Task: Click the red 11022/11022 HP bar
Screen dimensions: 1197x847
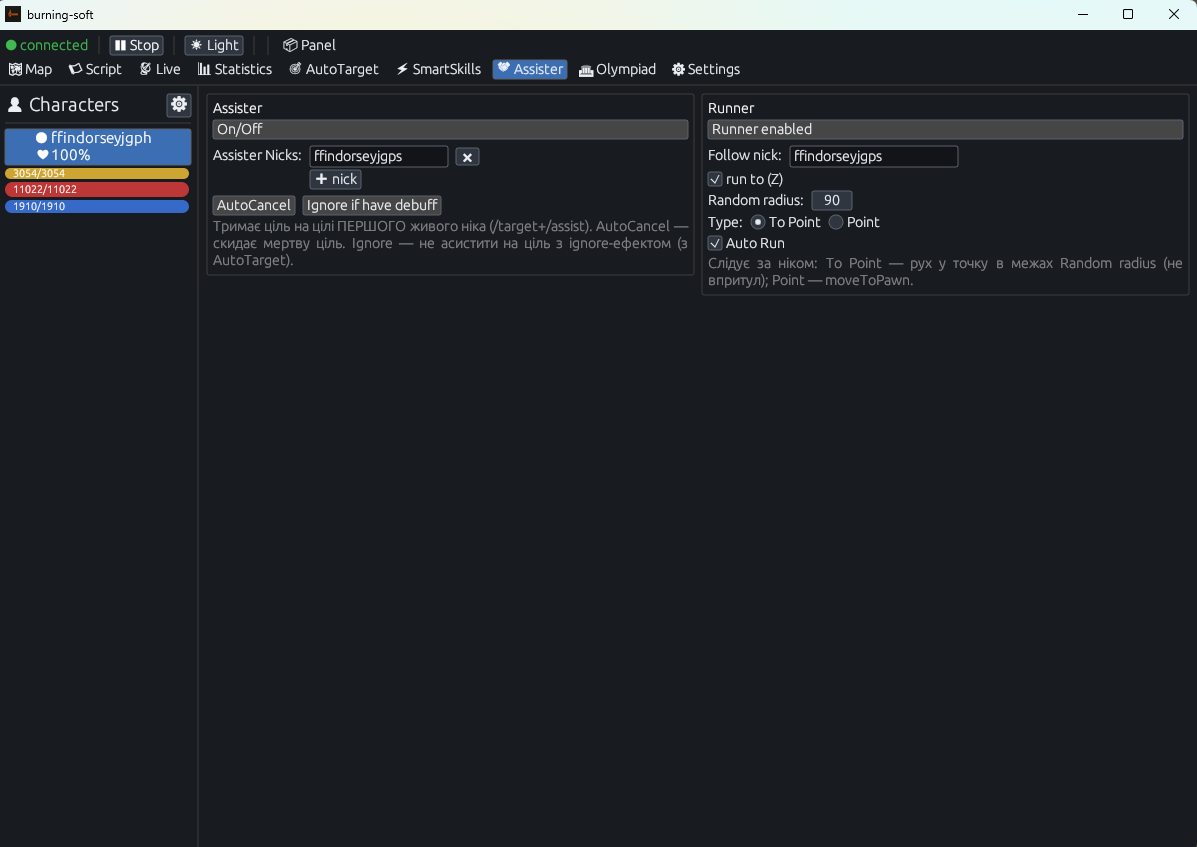Action: tap(97, 189)
